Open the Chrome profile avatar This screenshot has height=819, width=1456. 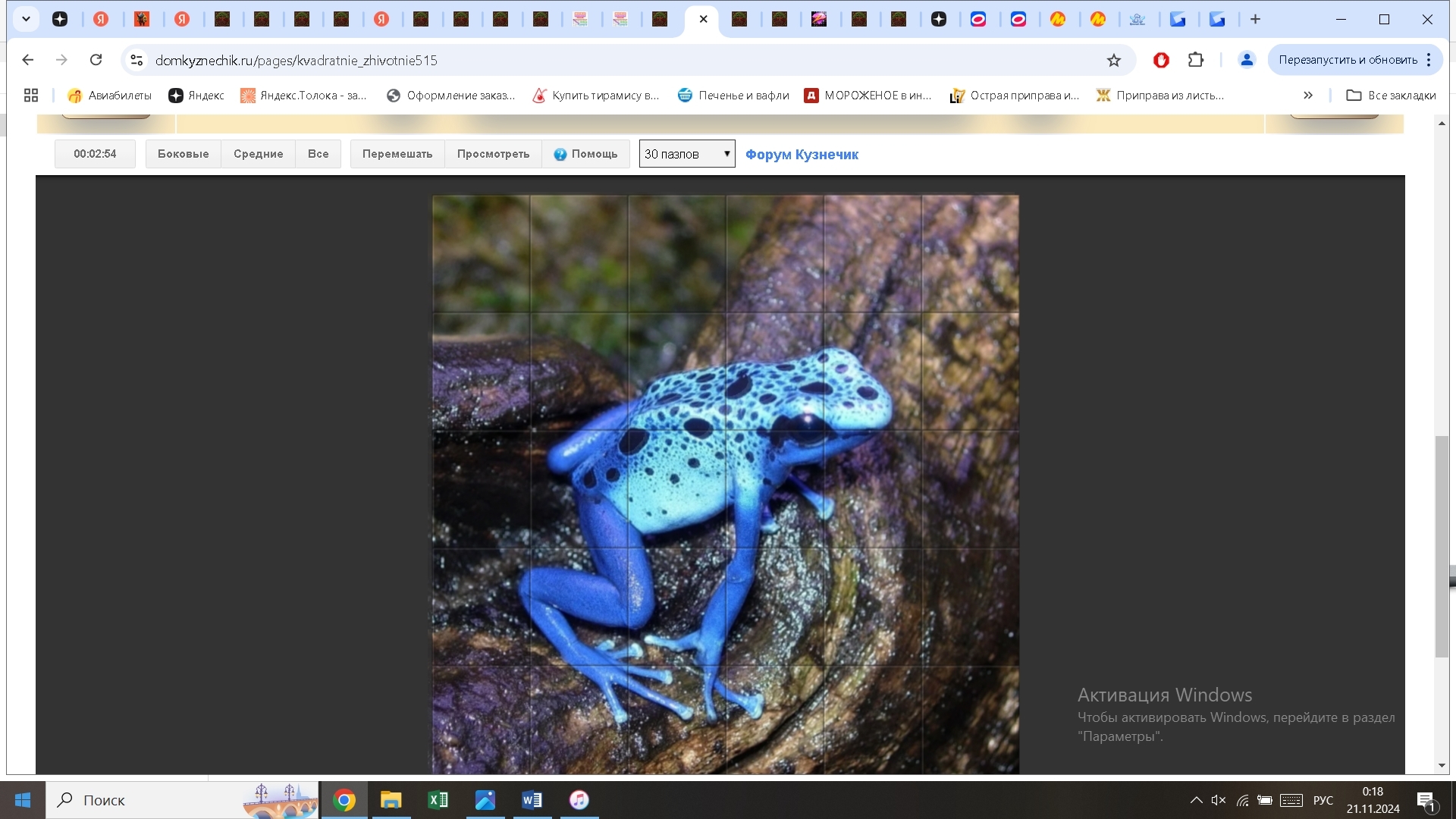pyautogui.click(x=1247, y=60)
